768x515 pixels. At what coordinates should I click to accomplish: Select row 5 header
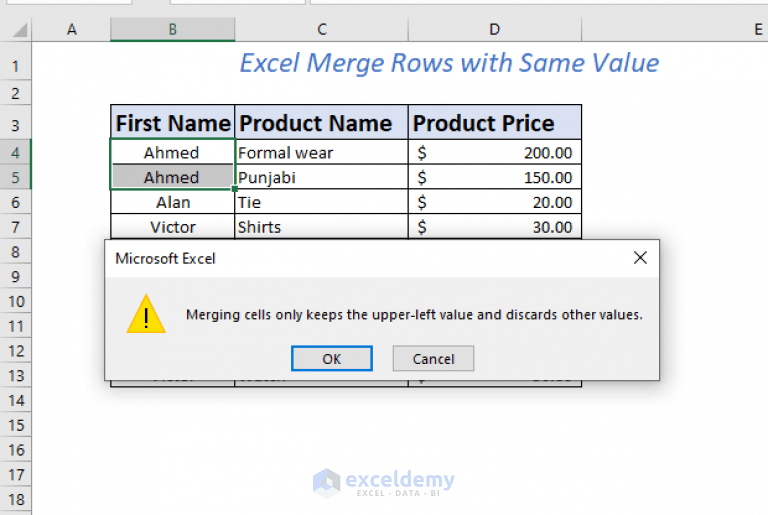pos(16,177)
